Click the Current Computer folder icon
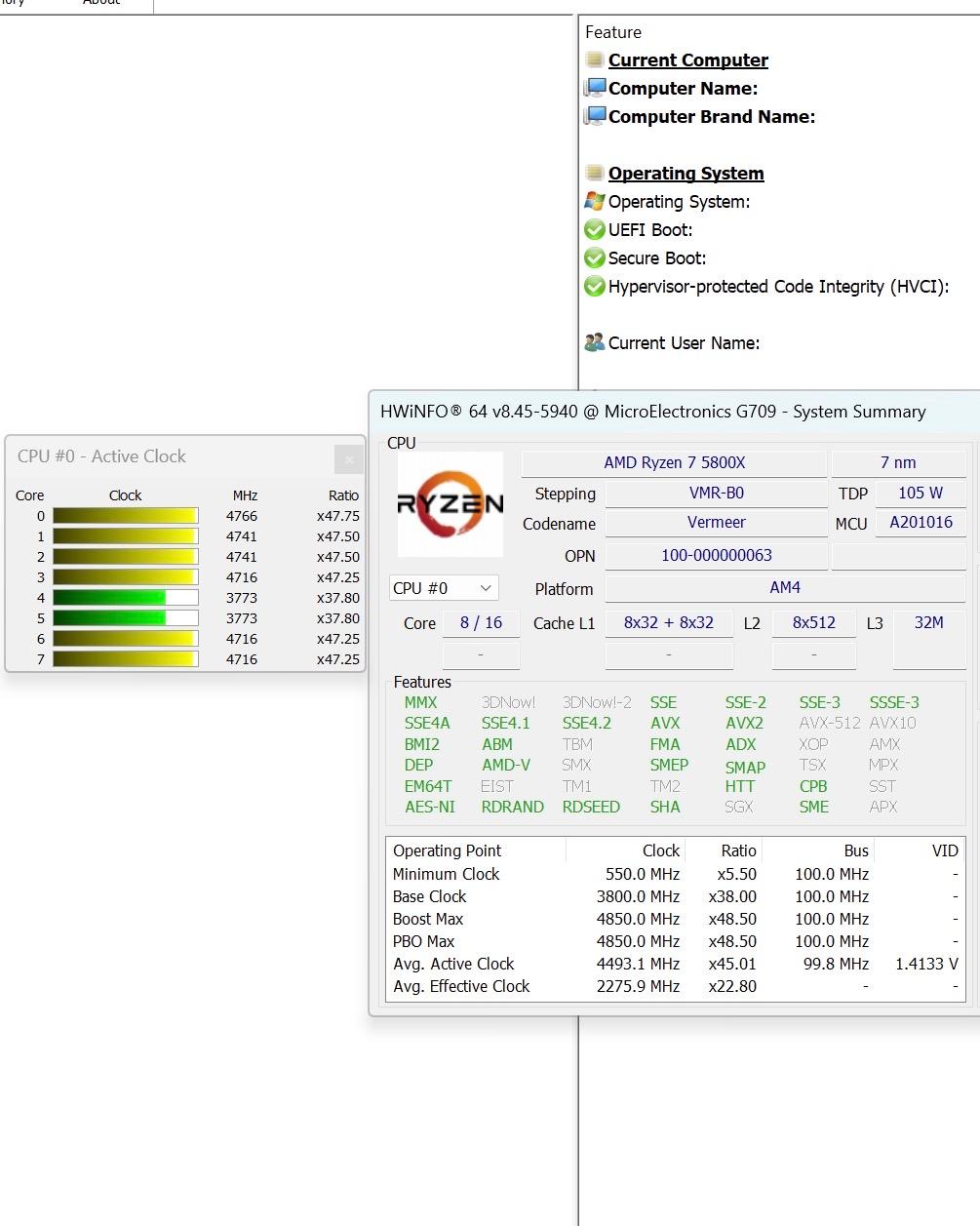 (x=594, y=59)
